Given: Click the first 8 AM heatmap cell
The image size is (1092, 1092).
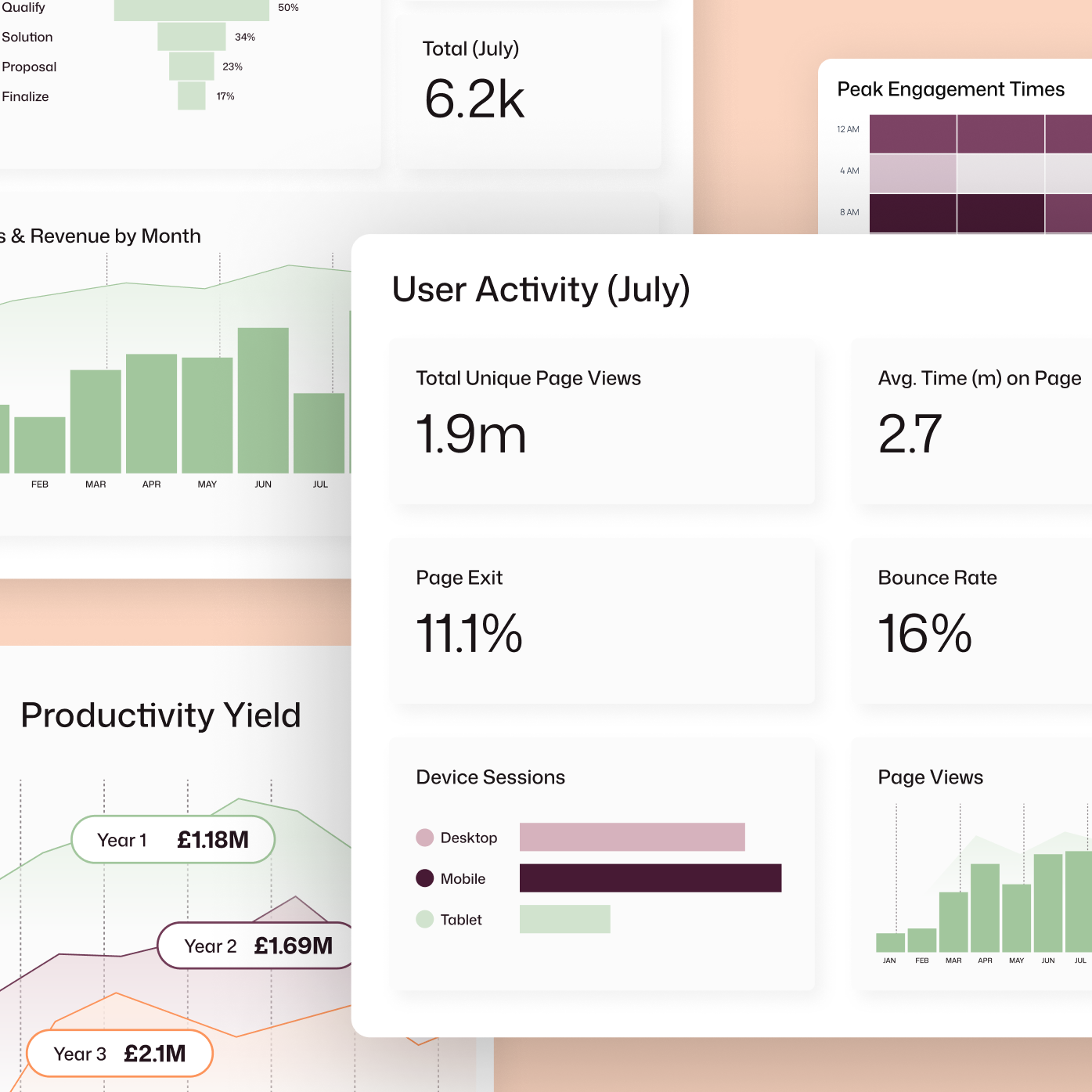Looking at the screenshot, I should pyautogui.click(x=913, y=214).
